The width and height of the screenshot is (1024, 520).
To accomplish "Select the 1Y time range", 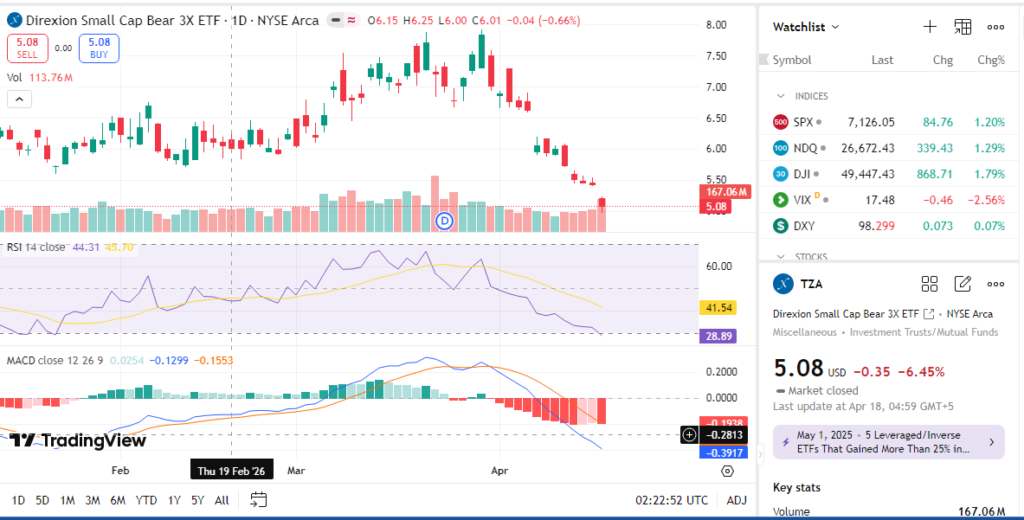I will coord(175,500).
